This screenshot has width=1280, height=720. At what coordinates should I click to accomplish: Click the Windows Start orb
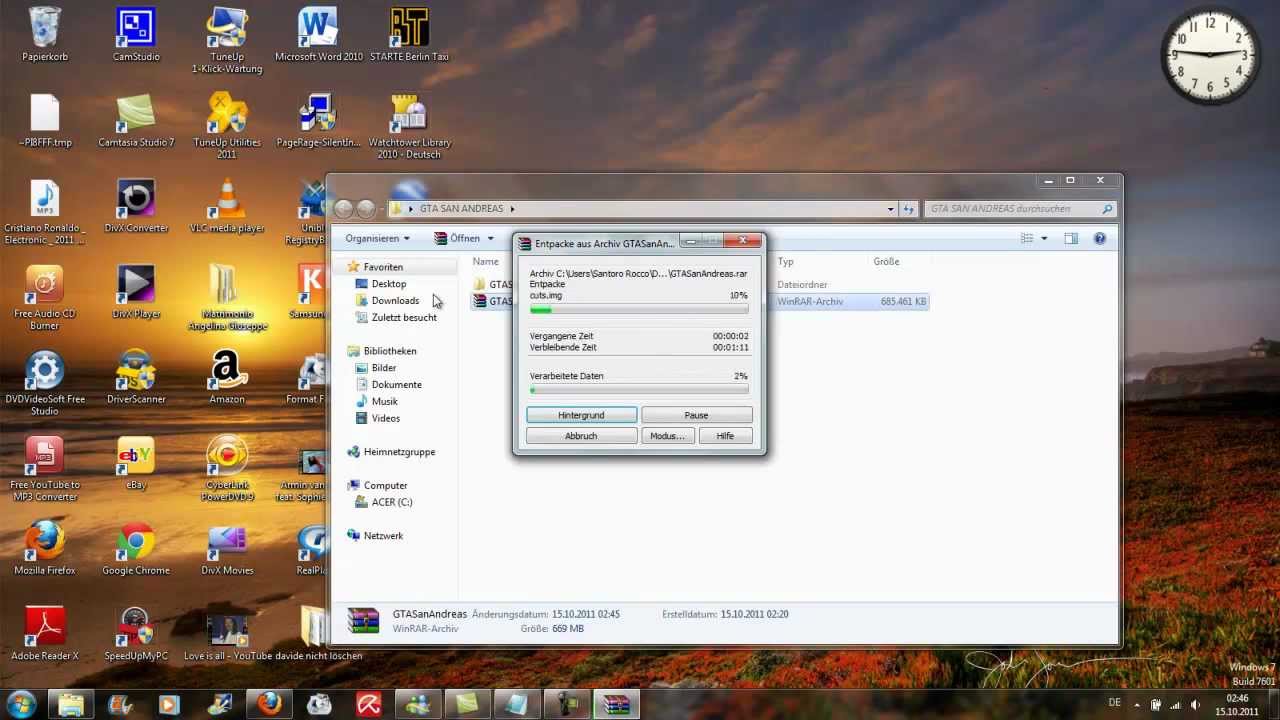(x=22, y=703)
